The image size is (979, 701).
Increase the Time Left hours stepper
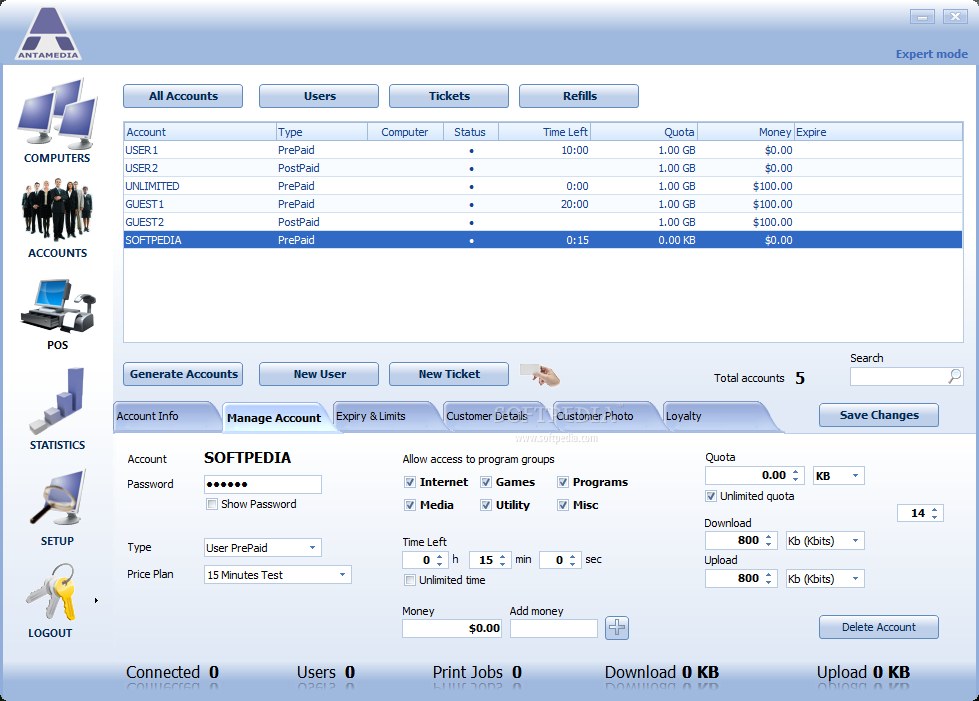(440, 556)
